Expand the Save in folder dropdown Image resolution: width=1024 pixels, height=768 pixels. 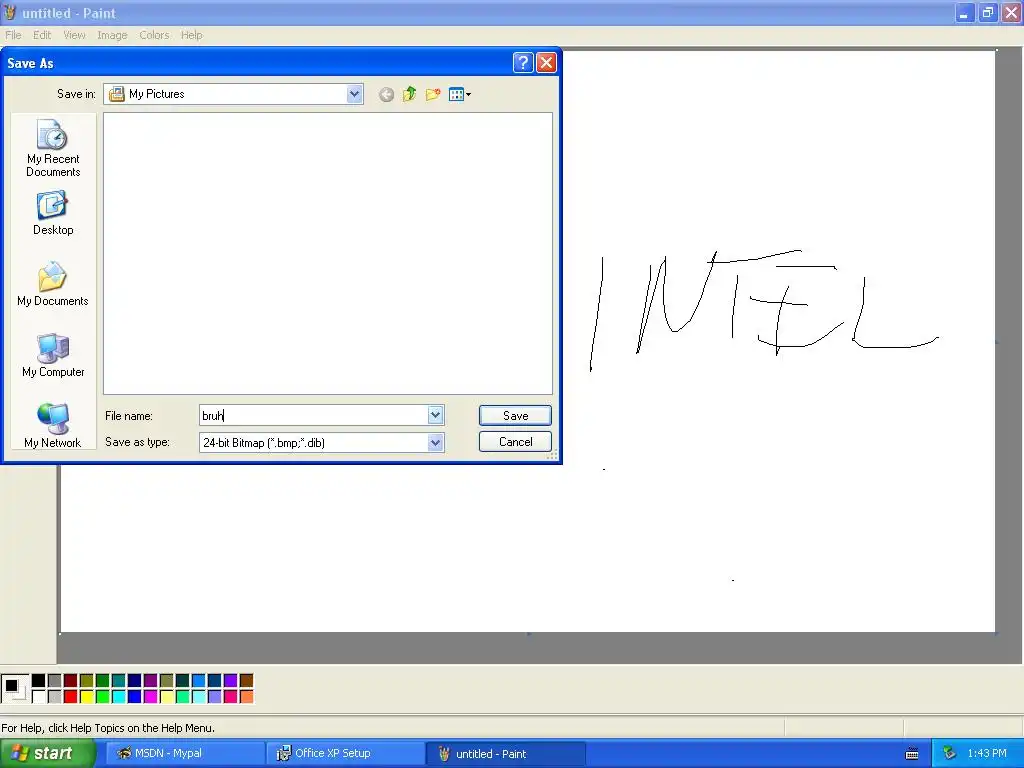click(354, 94)
